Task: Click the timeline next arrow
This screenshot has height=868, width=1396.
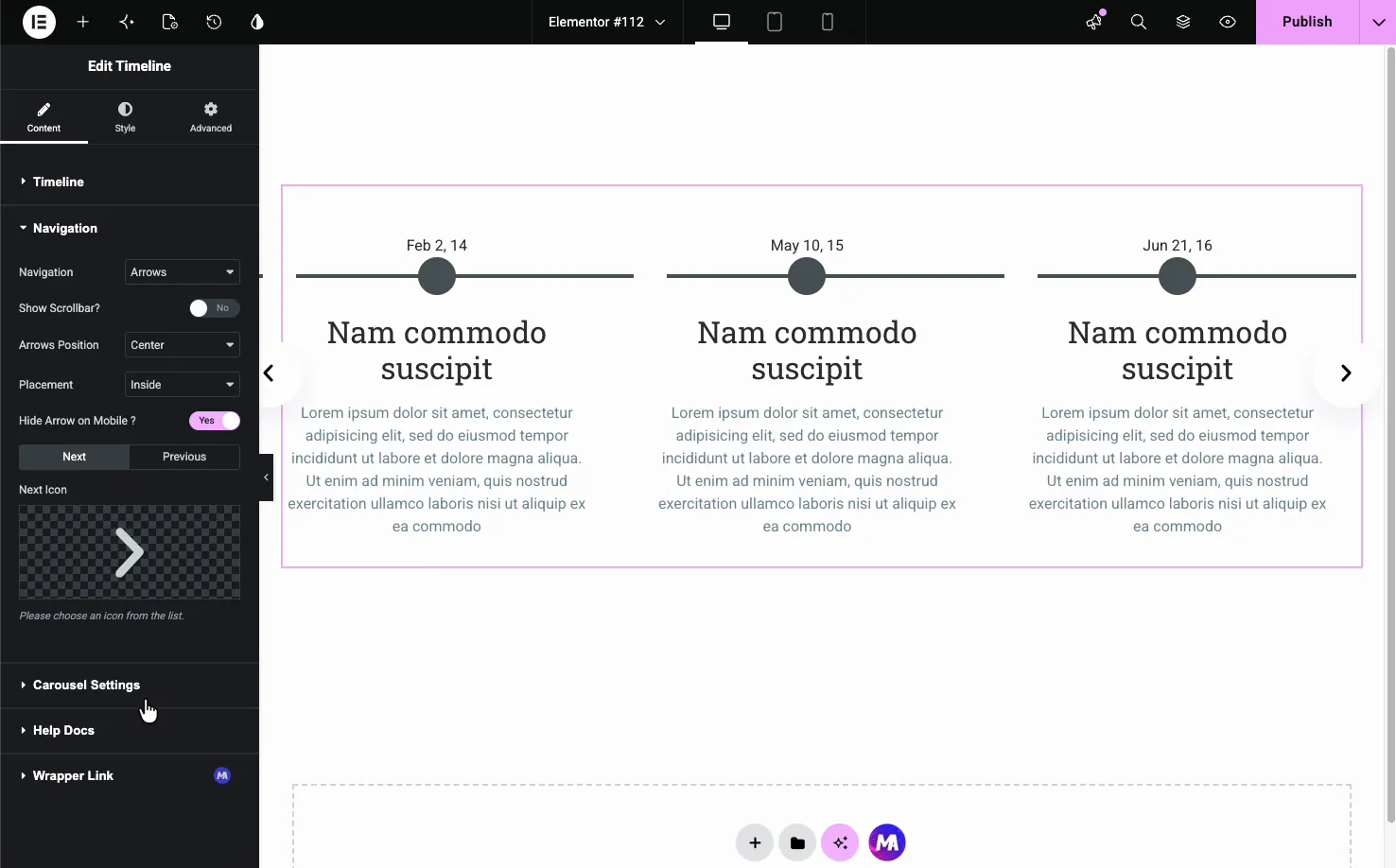Action: (x=1345, y=373)
